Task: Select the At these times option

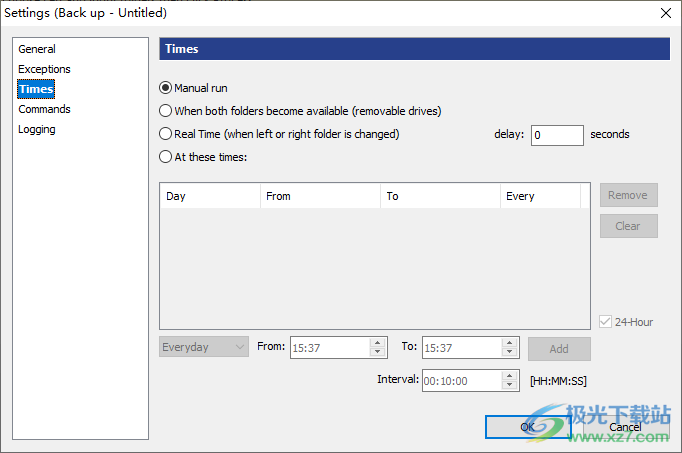Action: [166, 156]
